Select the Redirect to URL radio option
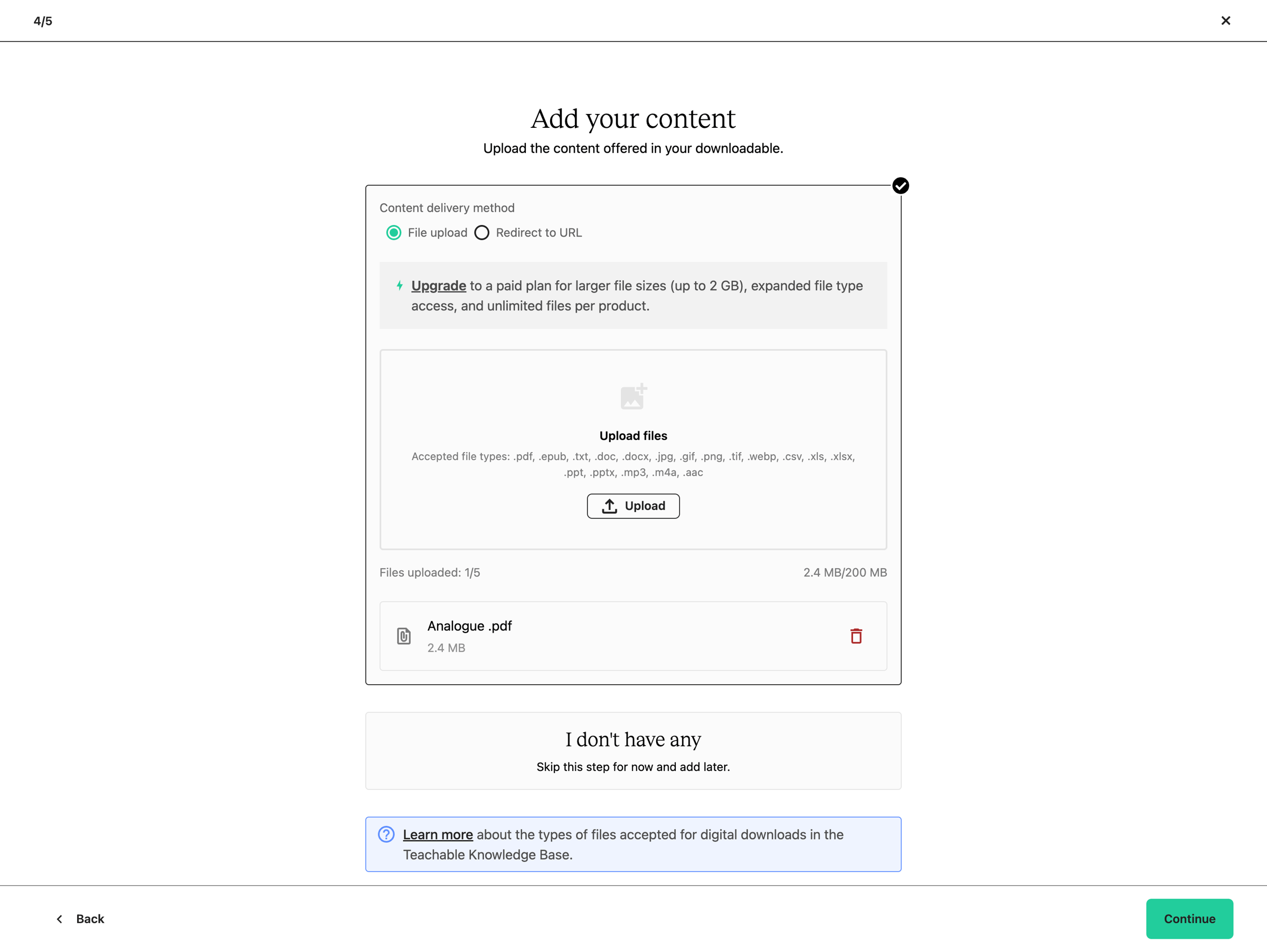Viewport: 1267px width, 952px height. pyautogui.click(x=481, y=232)
